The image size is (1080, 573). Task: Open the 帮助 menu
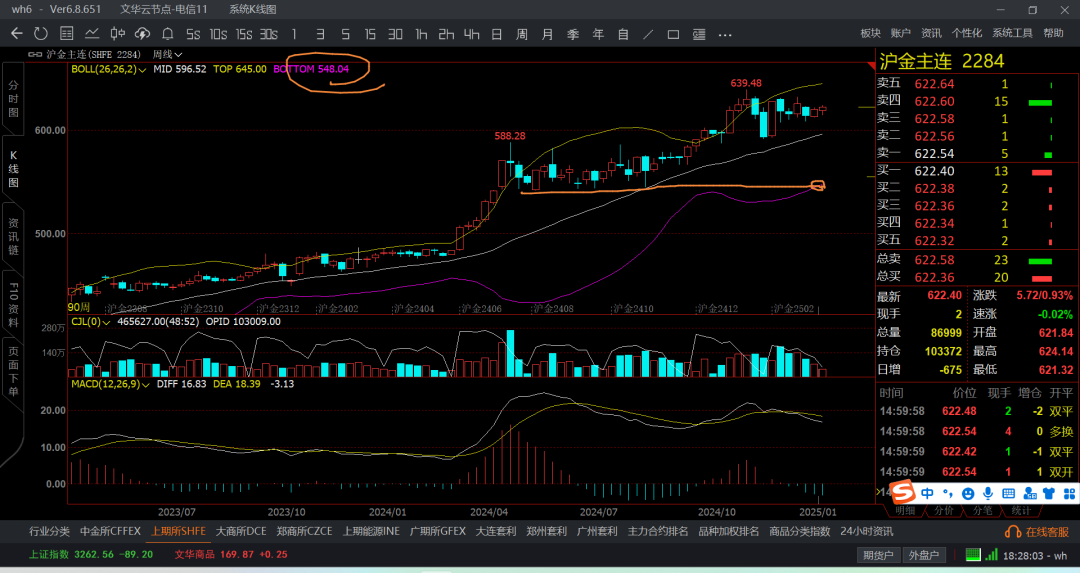pyautogui.click(x=1053, y=33)
